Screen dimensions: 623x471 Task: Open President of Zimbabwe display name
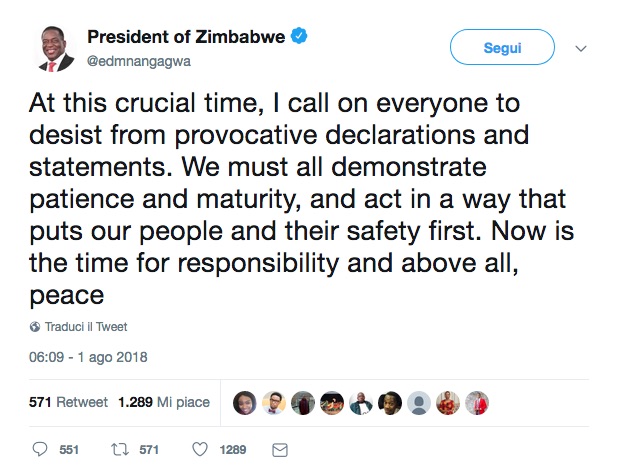click(186, 37)
